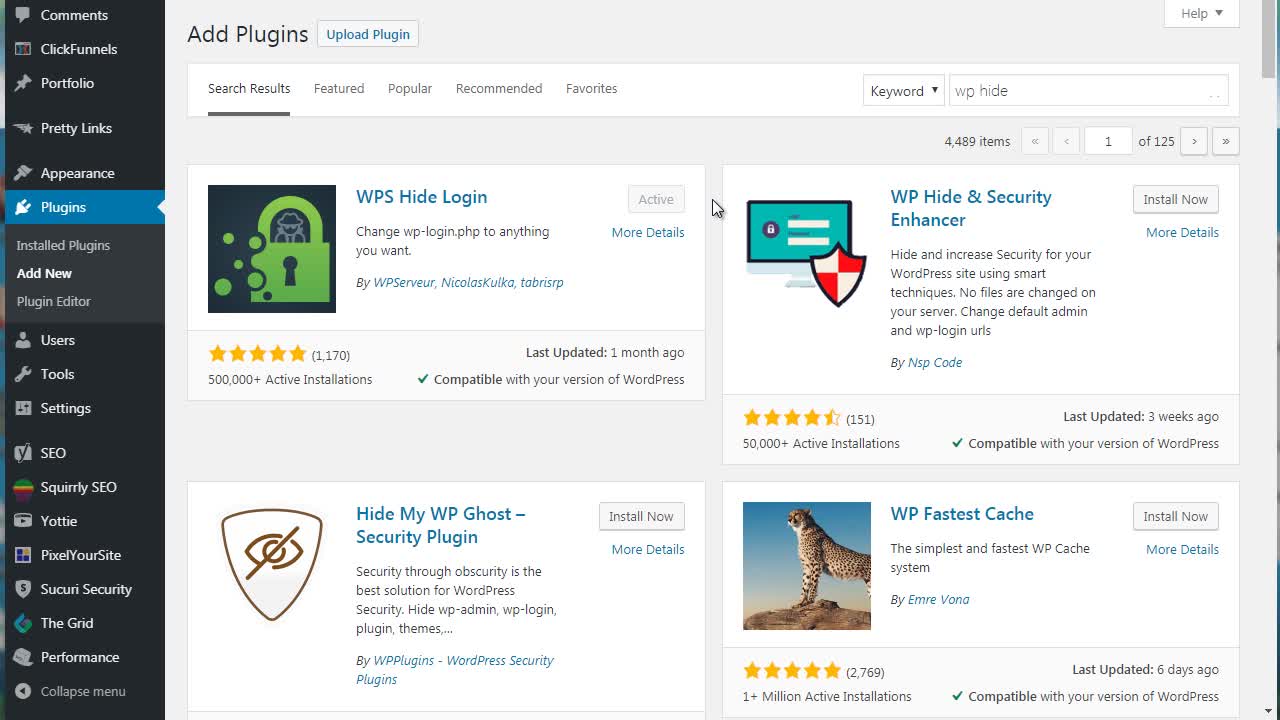Install WP Fastest Cache now
The width and height of the screenshot is (1280, 720).
(x=1176, y=516)
